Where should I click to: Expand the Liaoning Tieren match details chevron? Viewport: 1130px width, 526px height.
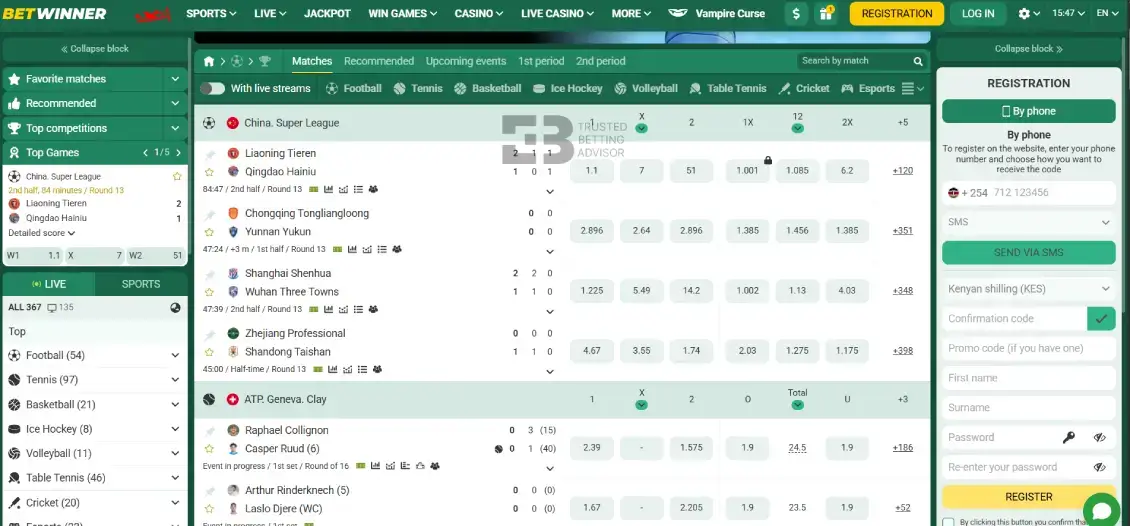(x=550, y=192)
